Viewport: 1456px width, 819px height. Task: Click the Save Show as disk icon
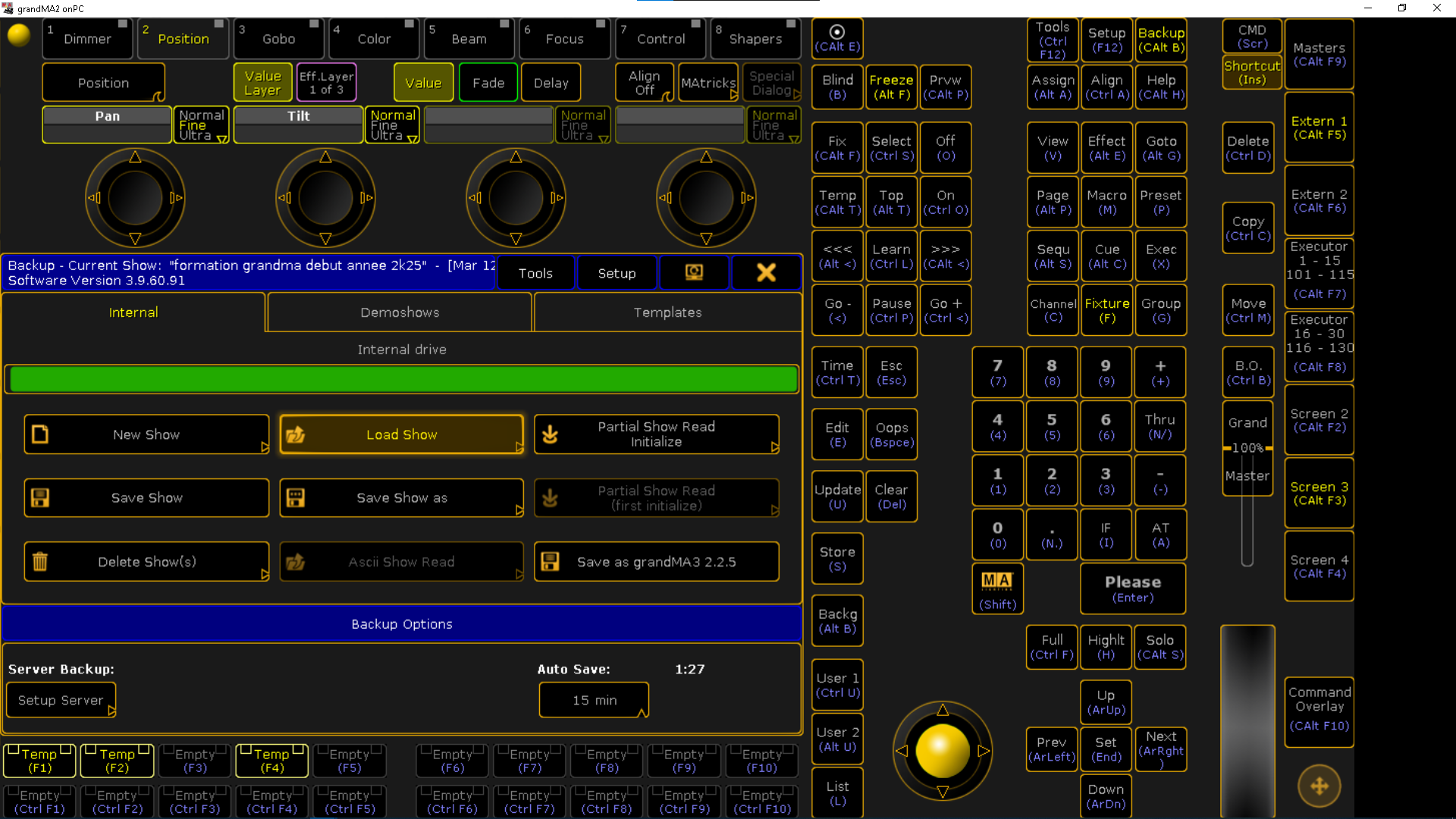tap(295, 497)
